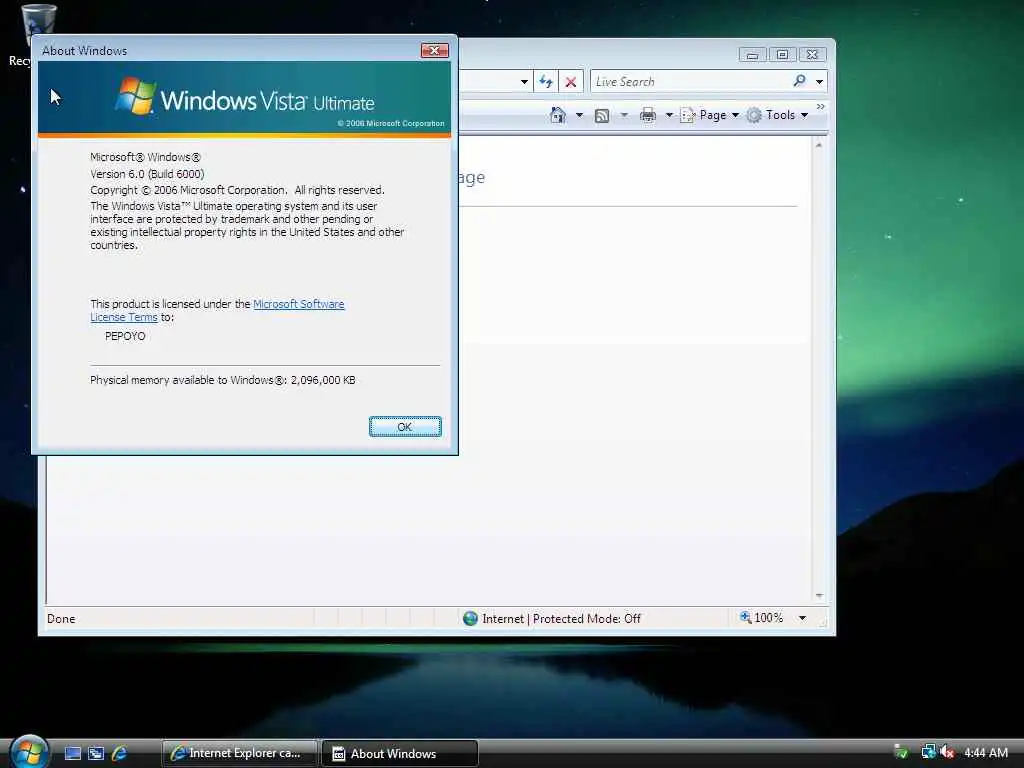
Task: Click the Print icon in the IE toolbar
Action: click(x=648, y=115)
